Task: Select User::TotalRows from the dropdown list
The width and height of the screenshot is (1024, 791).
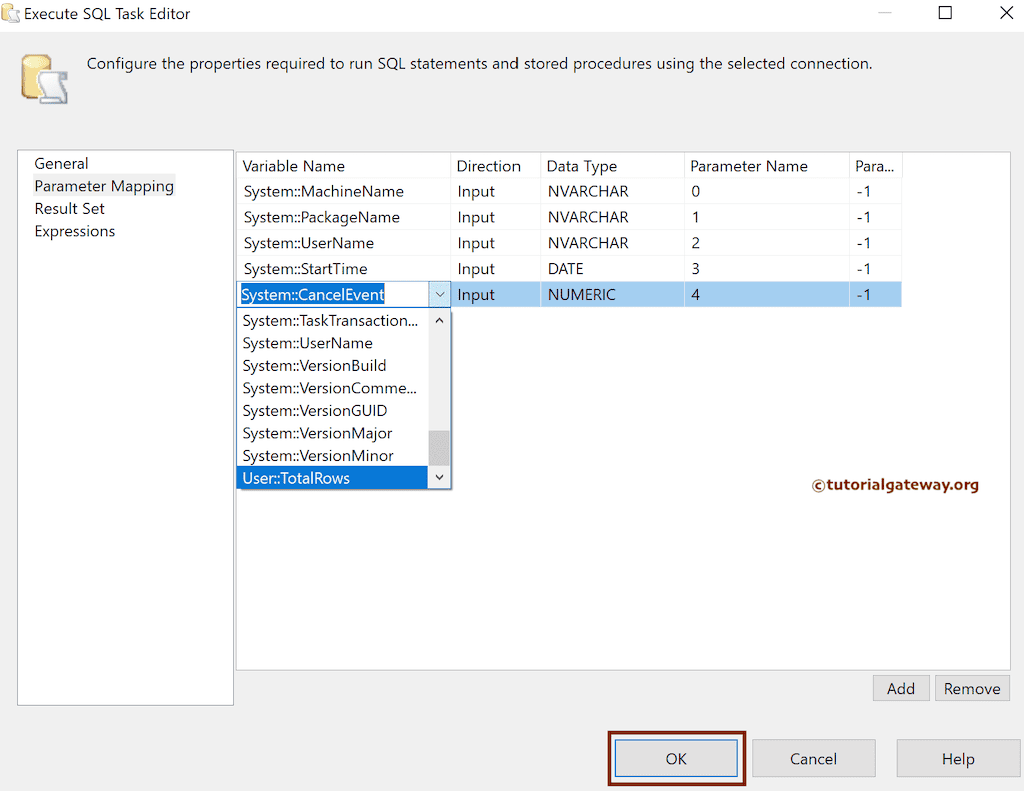Action: (x=296, y=478)
